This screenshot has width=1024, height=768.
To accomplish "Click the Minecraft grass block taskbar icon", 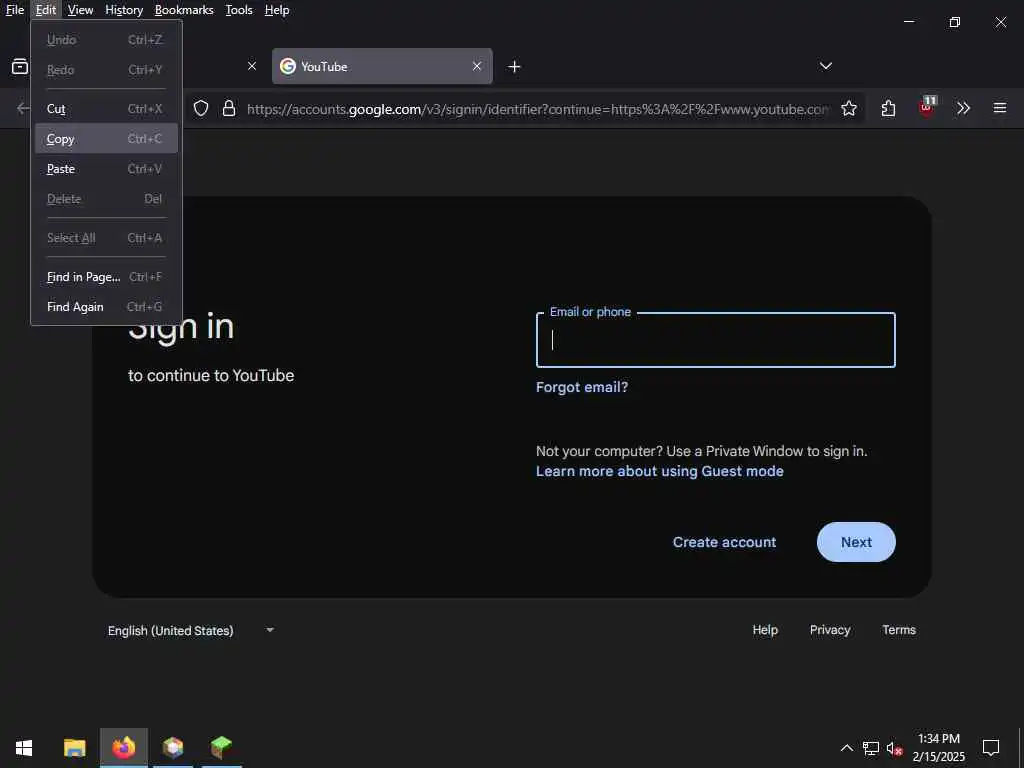I will tap(221, 747).
